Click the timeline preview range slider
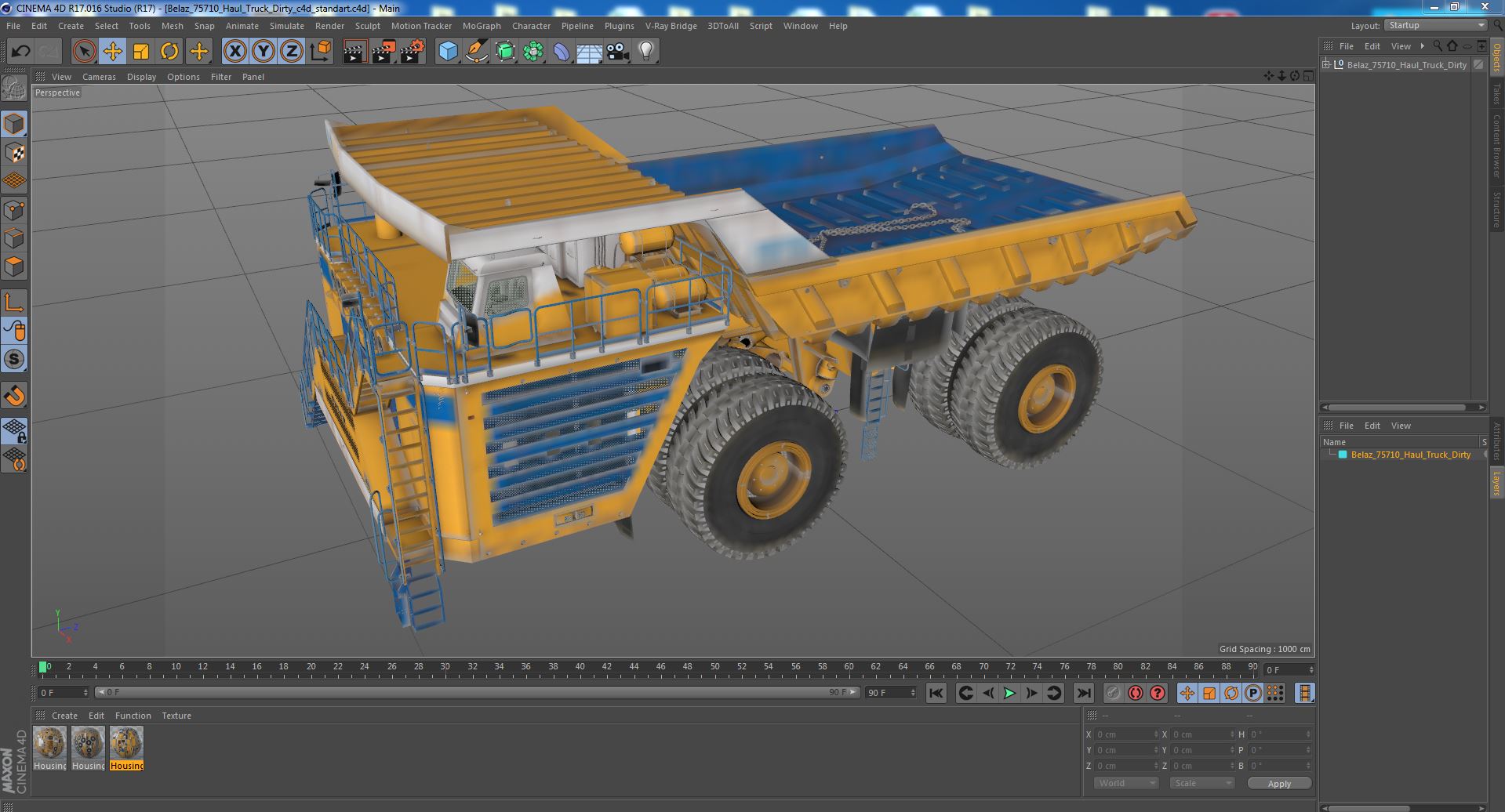 tap(478, 693)
